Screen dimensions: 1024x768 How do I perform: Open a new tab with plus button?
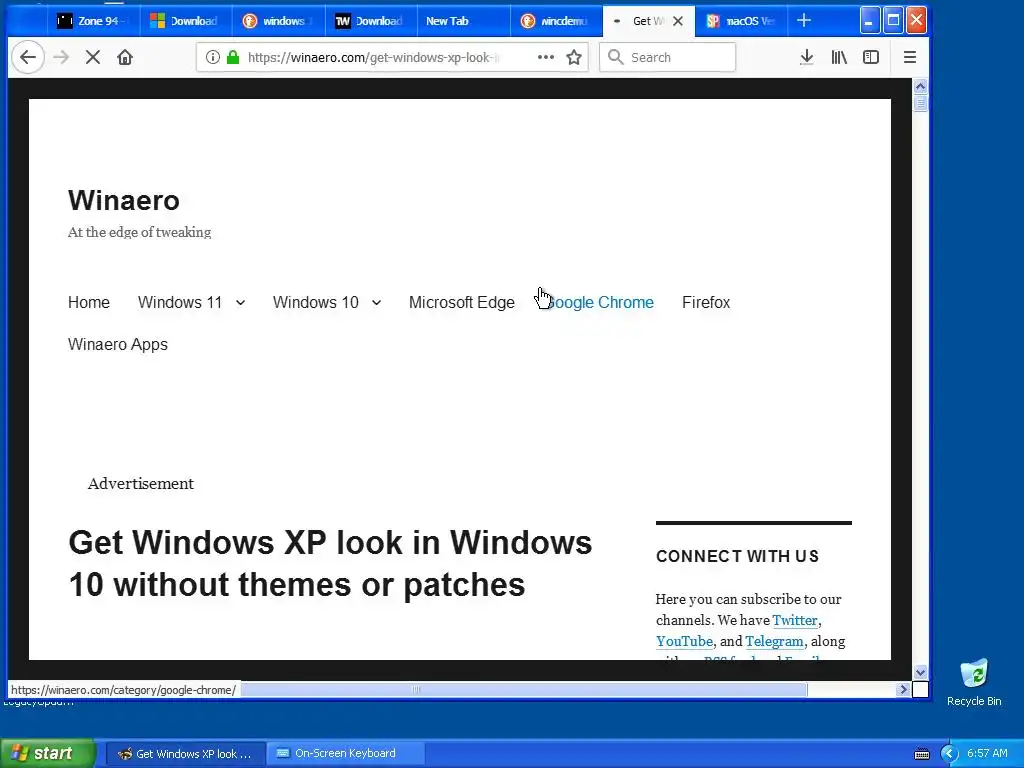[x=804, y=21]
